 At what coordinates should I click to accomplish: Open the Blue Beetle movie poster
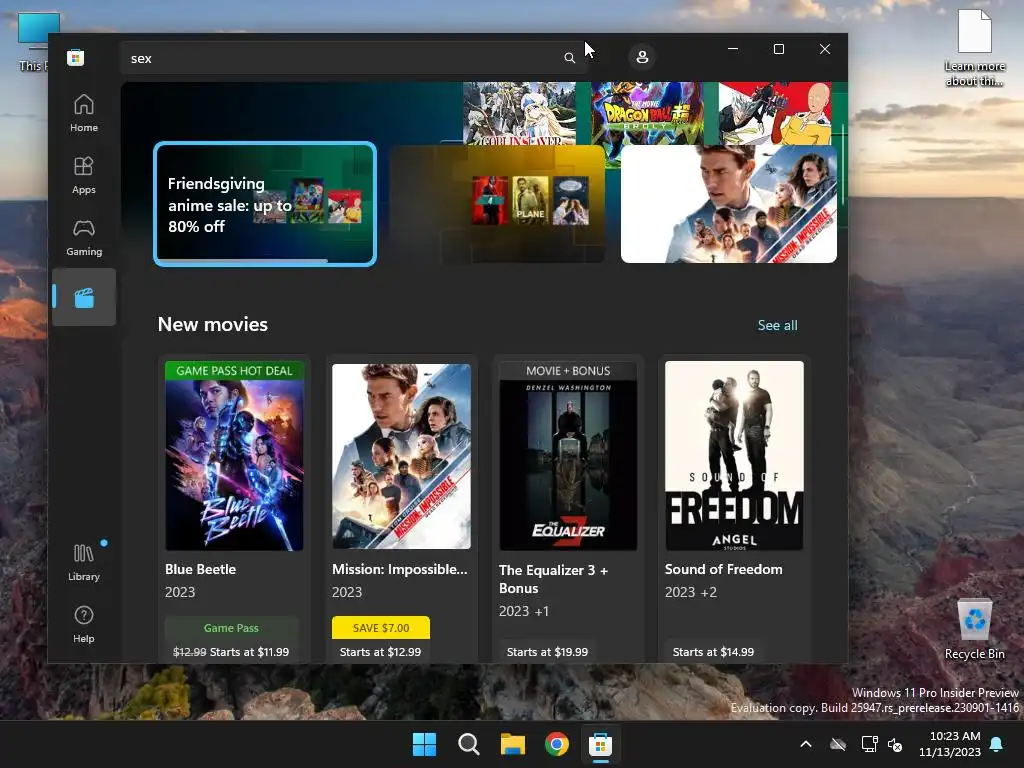click(x=234, y=456)
